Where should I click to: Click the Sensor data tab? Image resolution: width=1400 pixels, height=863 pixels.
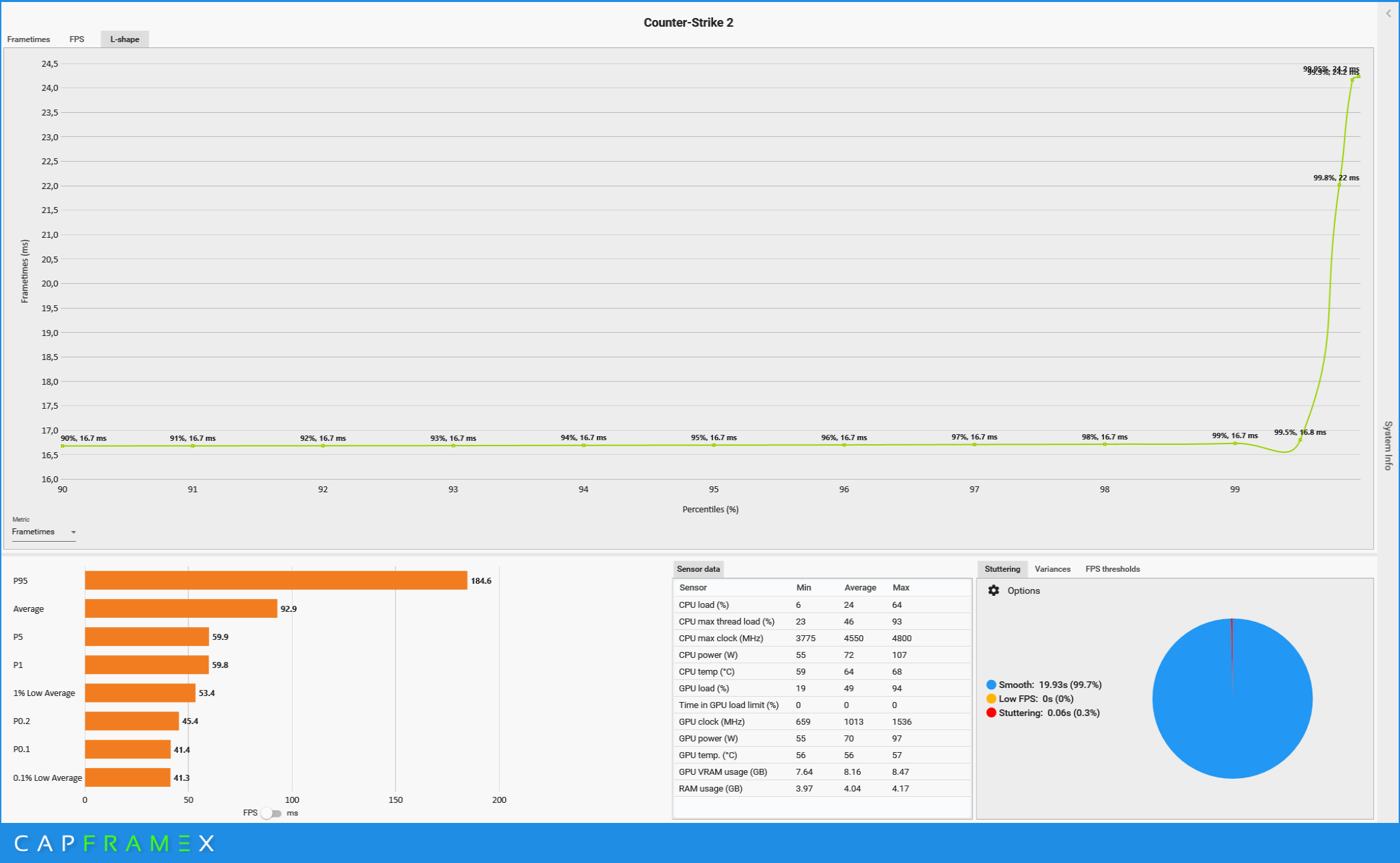pyautogui.click(x=698, y=569)
